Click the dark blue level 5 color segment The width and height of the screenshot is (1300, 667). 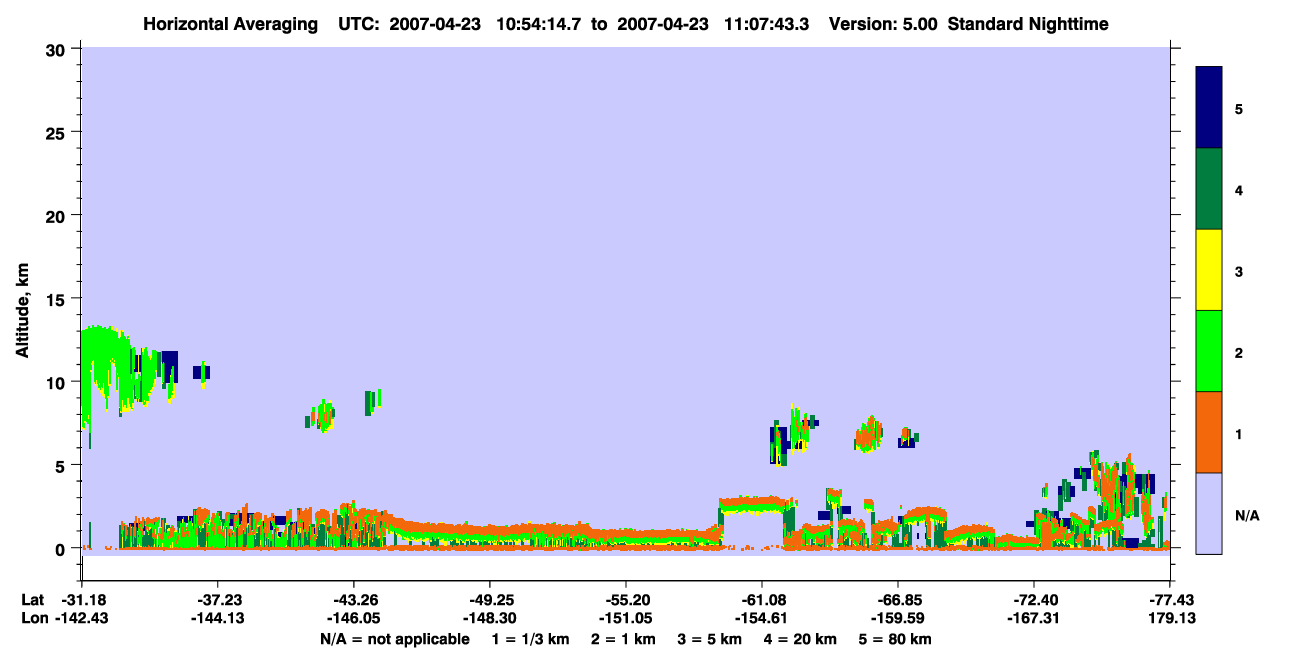[1209, 107]
